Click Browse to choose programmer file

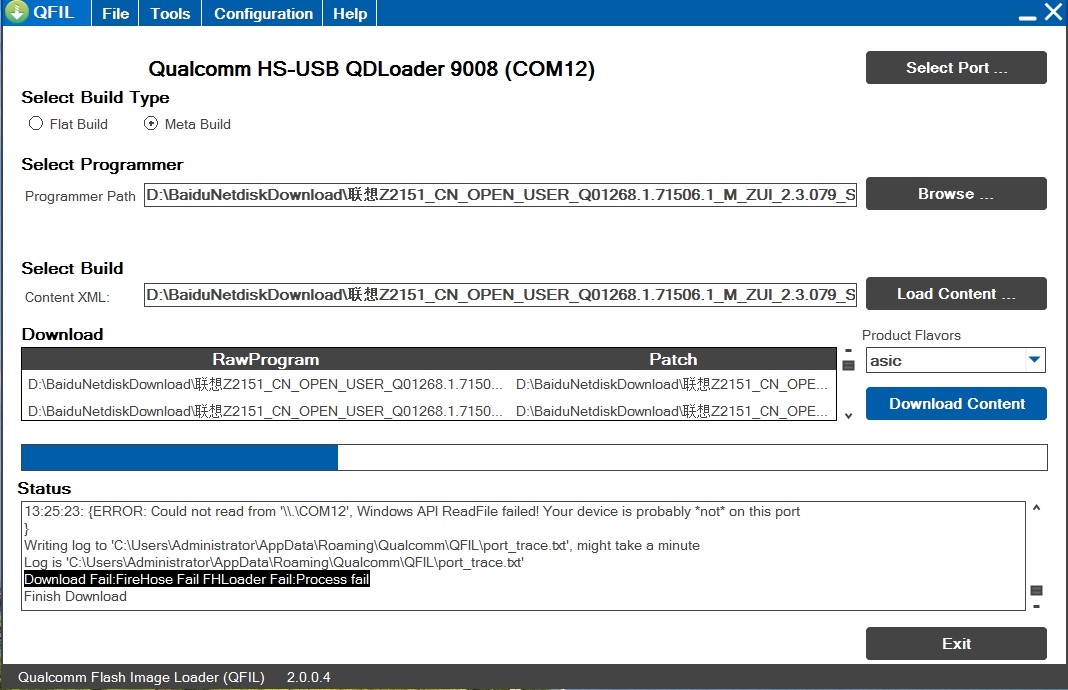click(956, 193)
